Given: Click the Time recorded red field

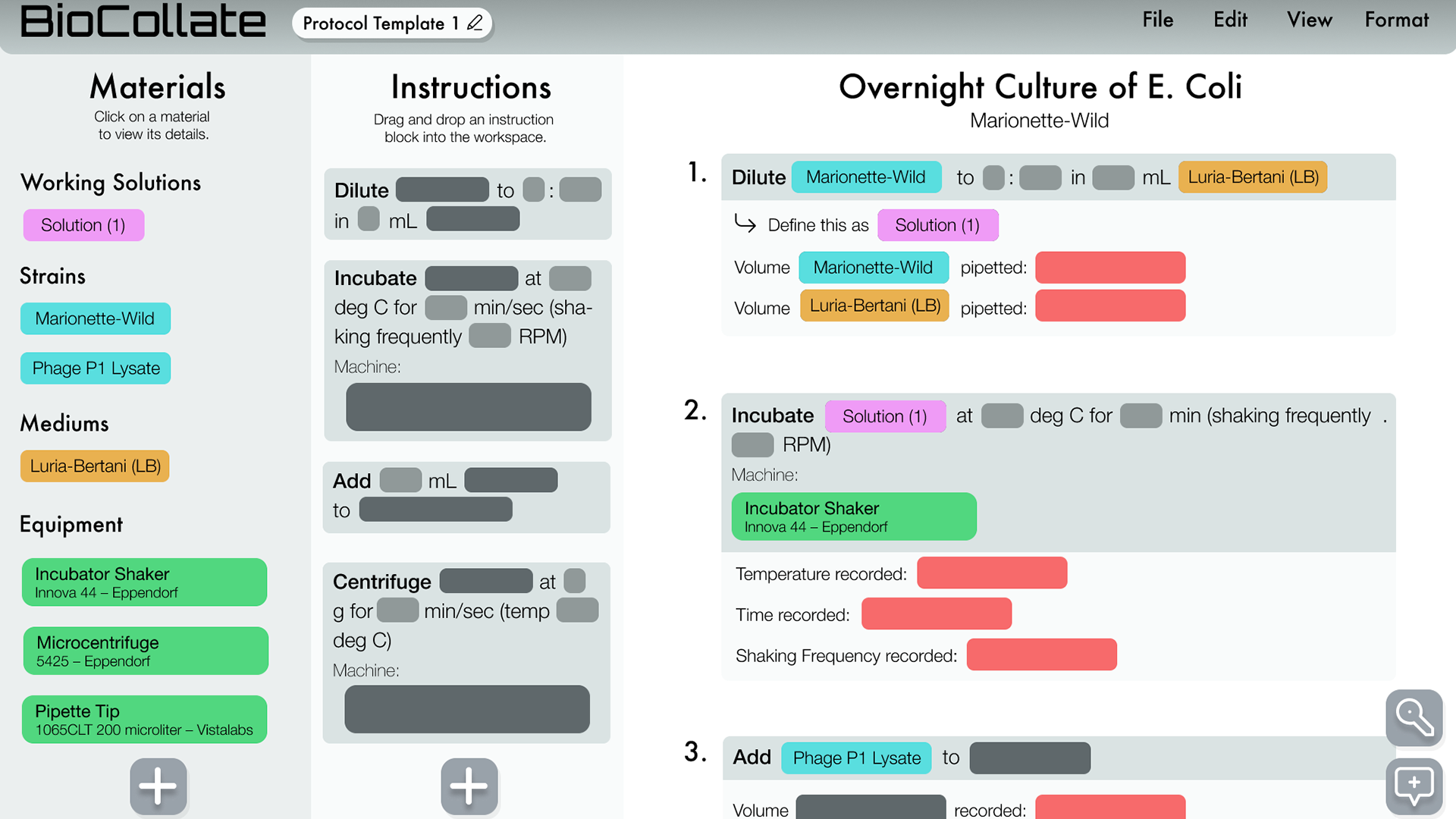Looking at the screenshot, I should tap(937, 614).
